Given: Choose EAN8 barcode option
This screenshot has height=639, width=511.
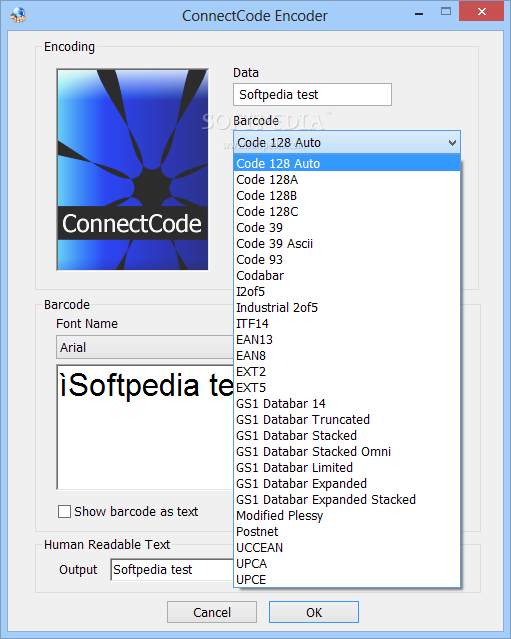Looking at the screenshot, I should (x=347, y=355).
